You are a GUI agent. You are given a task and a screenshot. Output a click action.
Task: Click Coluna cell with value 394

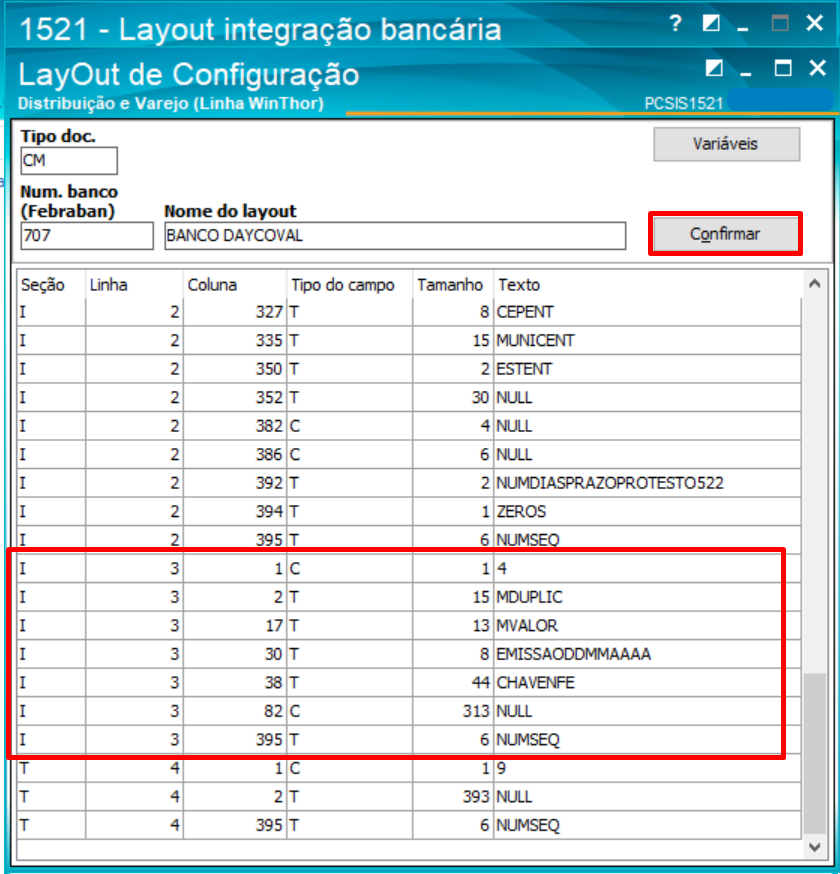pos(235,511)
